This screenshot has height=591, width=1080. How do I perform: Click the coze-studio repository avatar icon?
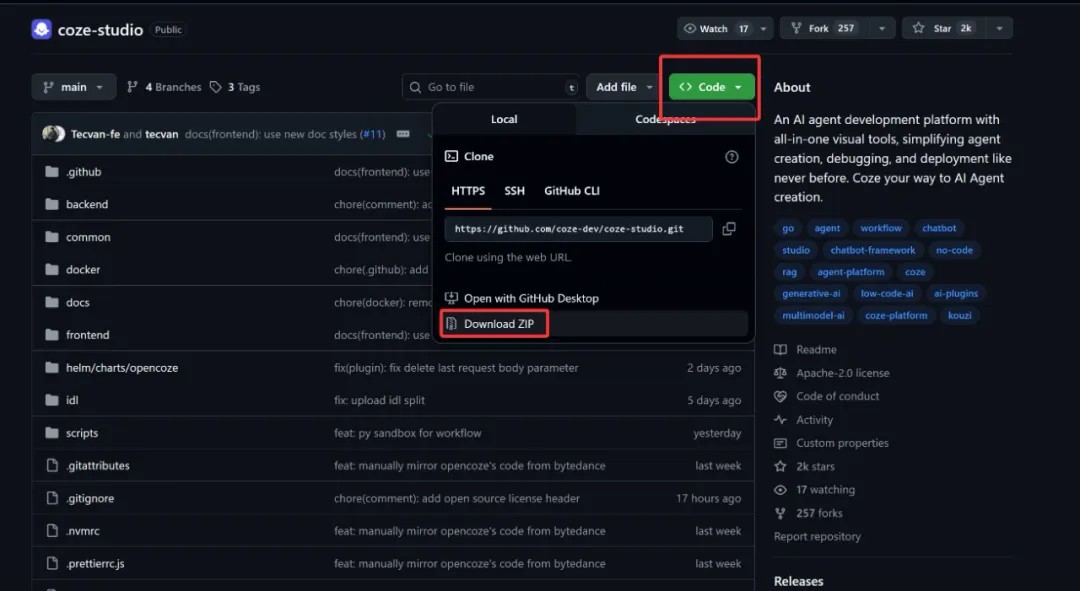point(41,29)
